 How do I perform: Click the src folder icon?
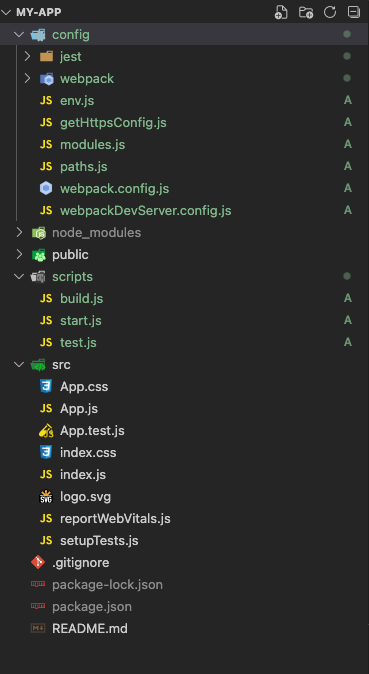click(x=38, y=365)
